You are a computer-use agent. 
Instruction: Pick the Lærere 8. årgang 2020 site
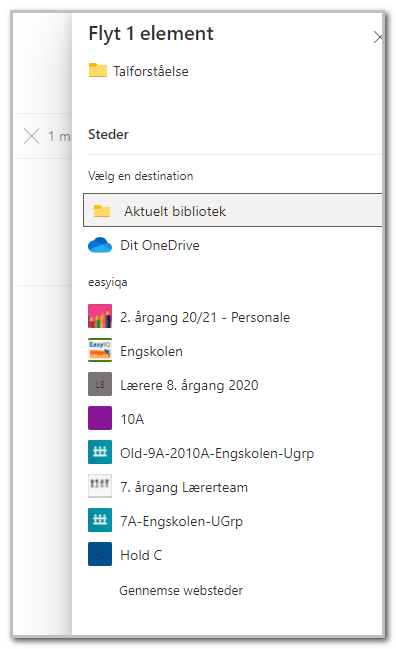(189, 385)
